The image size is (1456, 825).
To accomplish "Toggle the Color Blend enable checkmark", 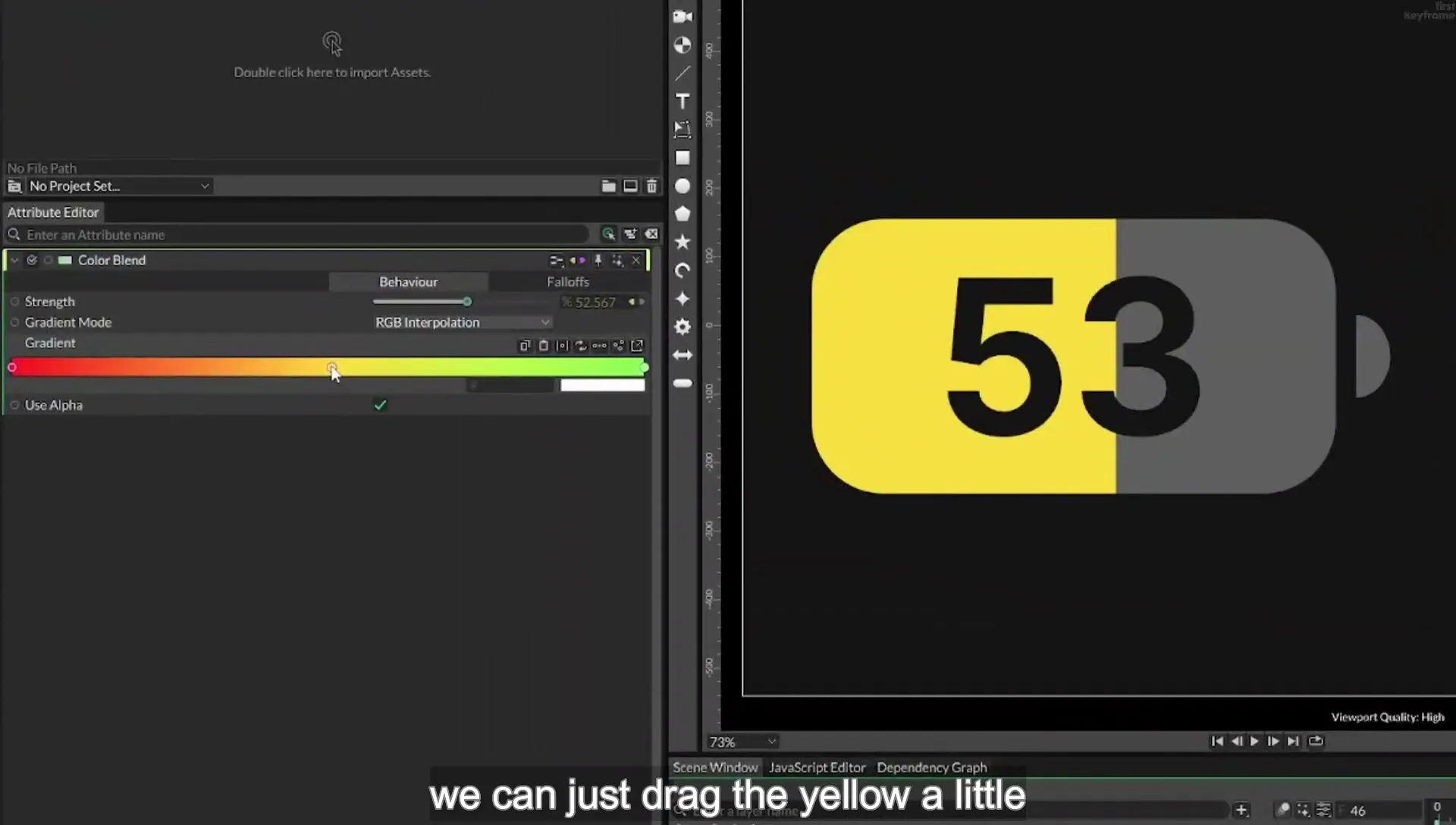I will coord(32,260).
